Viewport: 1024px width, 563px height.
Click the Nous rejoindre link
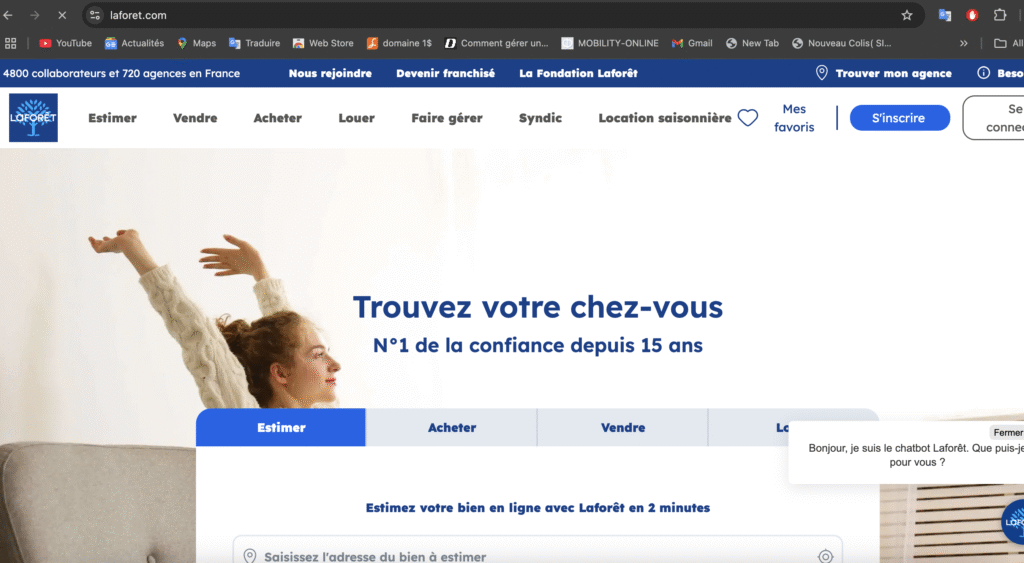point(330,73)
